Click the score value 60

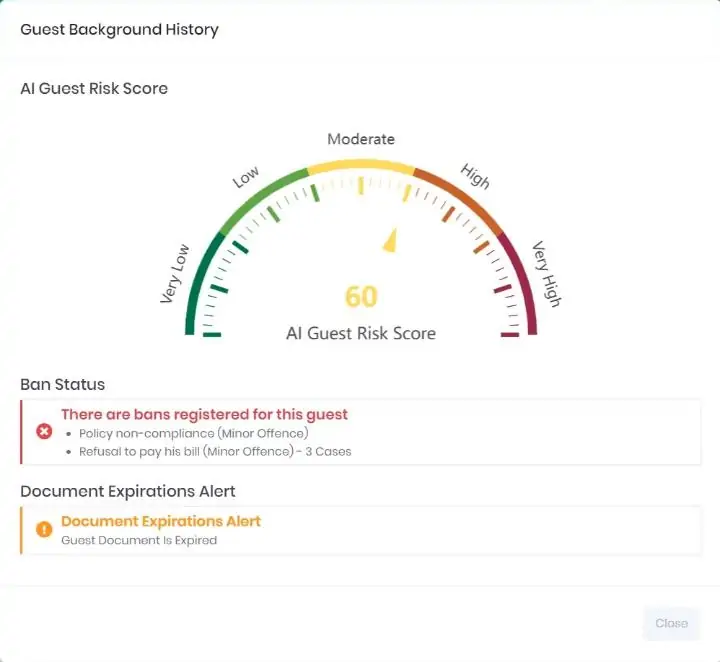click(x=361, y=297)
